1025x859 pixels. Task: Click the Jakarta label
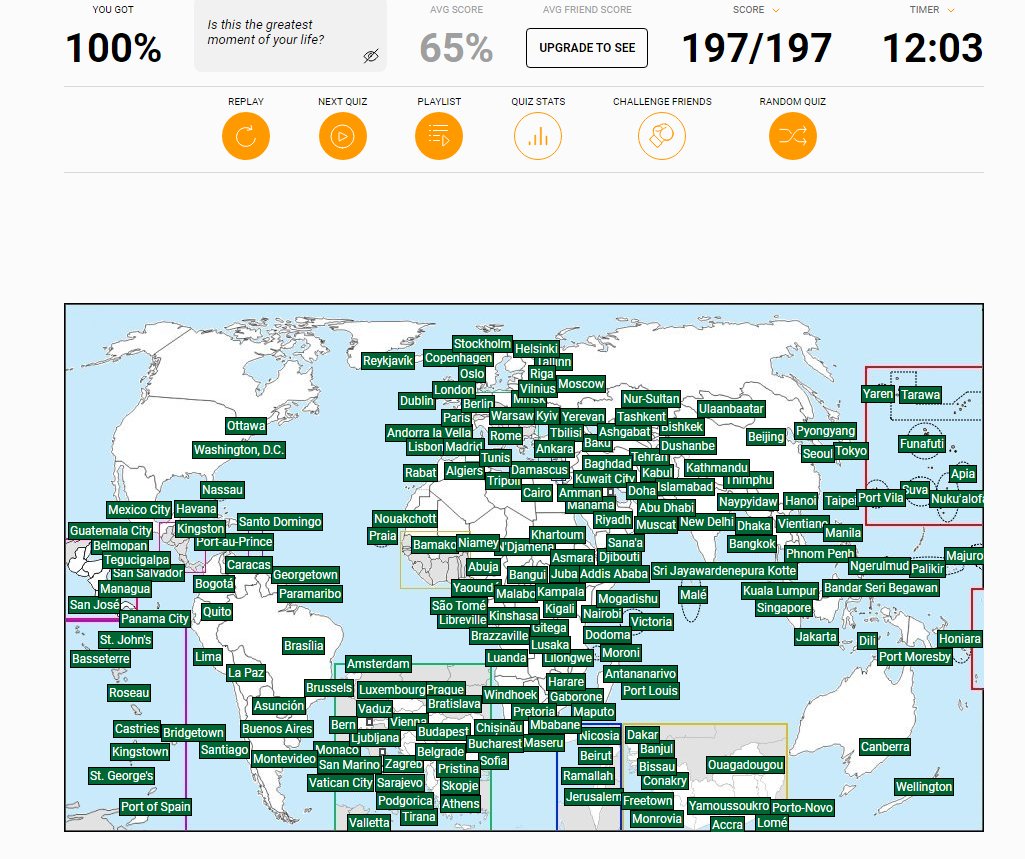[x=816, y=637]
